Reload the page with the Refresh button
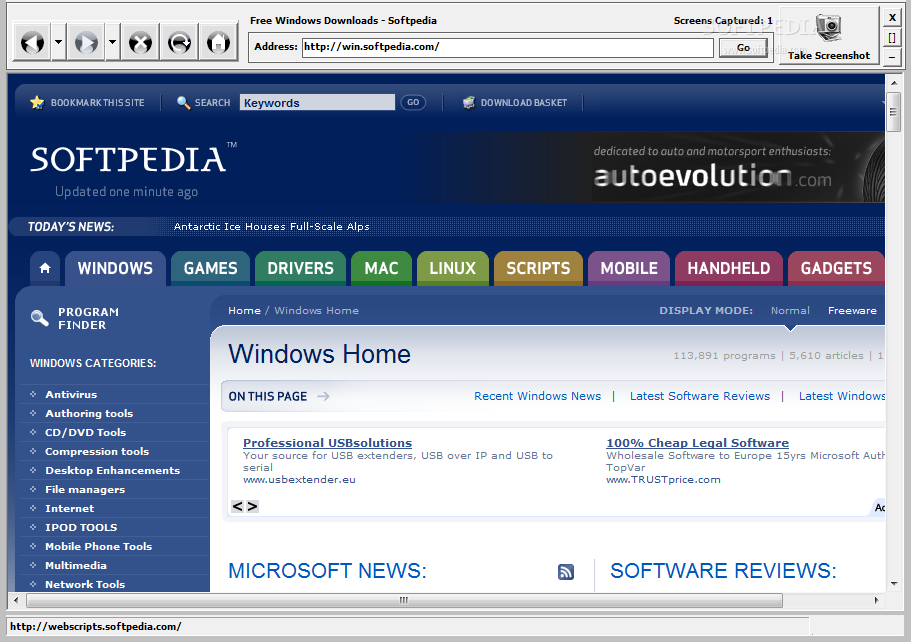This screenshot has width=911, height=642. (x=180, y=42)
